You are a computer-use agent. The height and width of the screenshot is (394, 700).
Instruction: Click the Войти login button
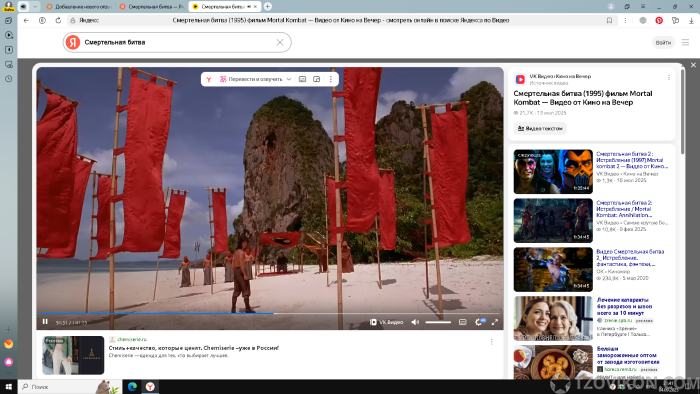coord(663,42)
